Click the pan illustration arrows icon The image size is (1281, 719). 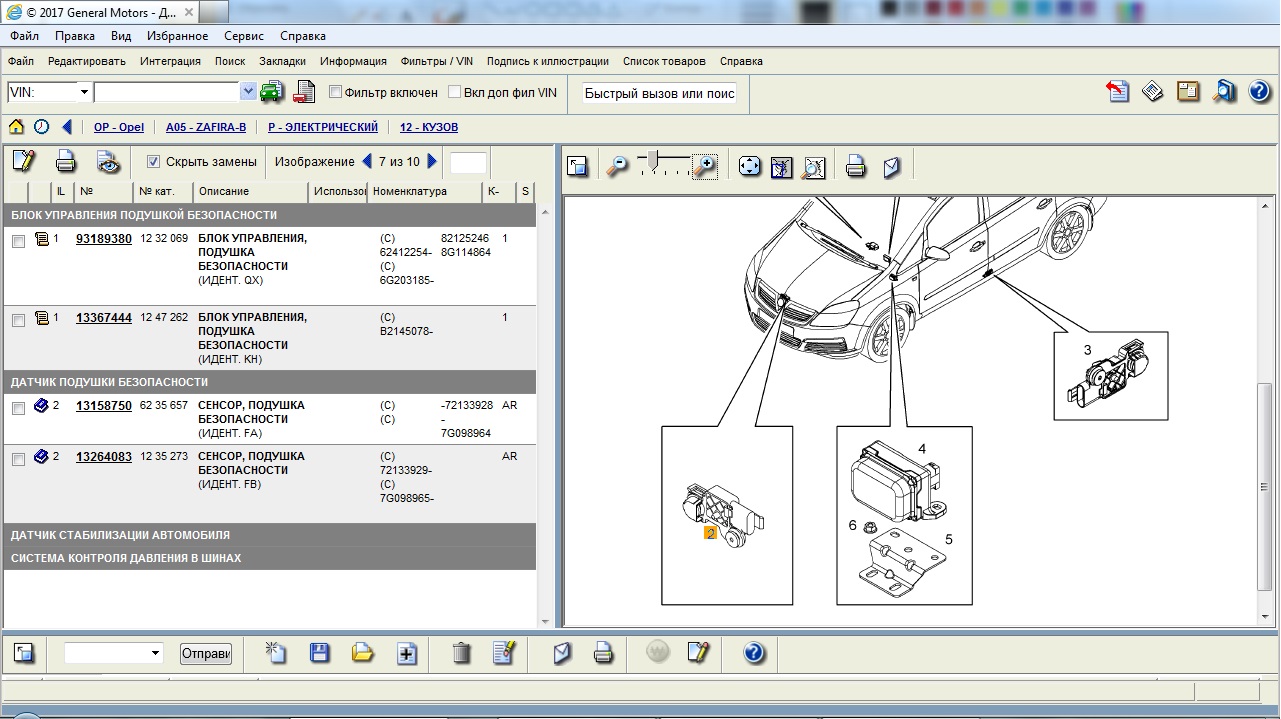[750, 166]
